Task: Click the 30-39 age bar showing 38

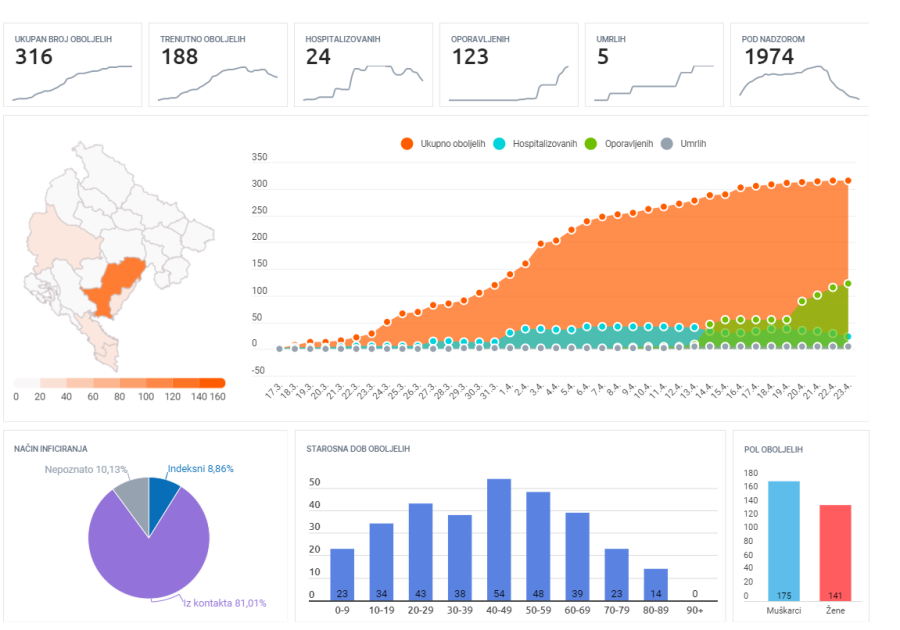Action: [460, 558]
